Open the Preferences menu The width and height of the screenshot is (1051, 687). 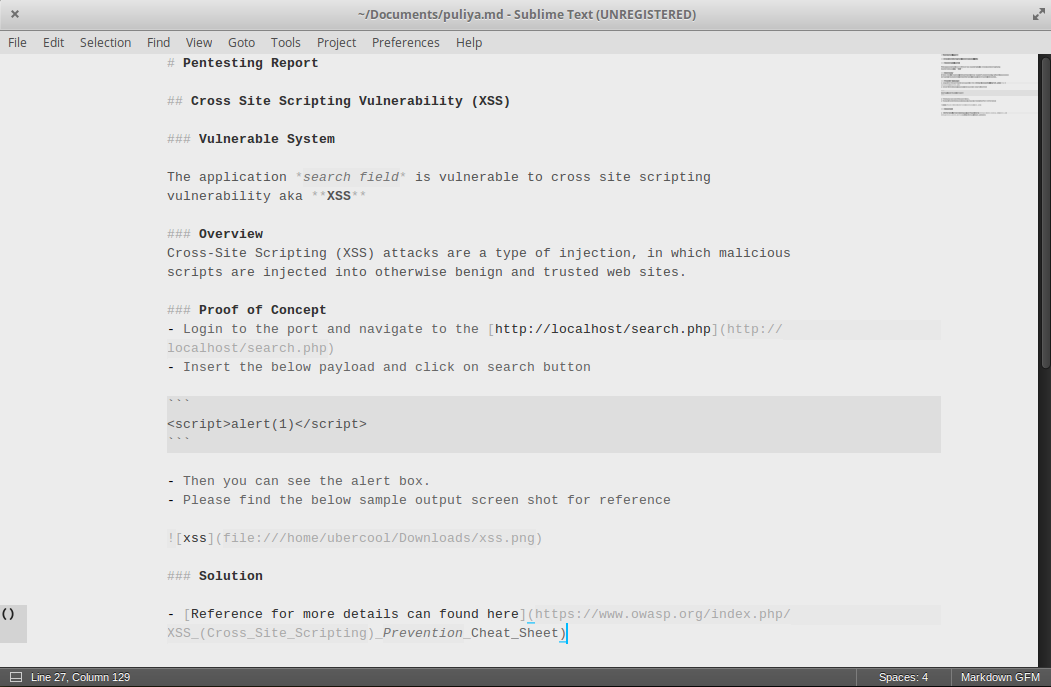point(405,42)
